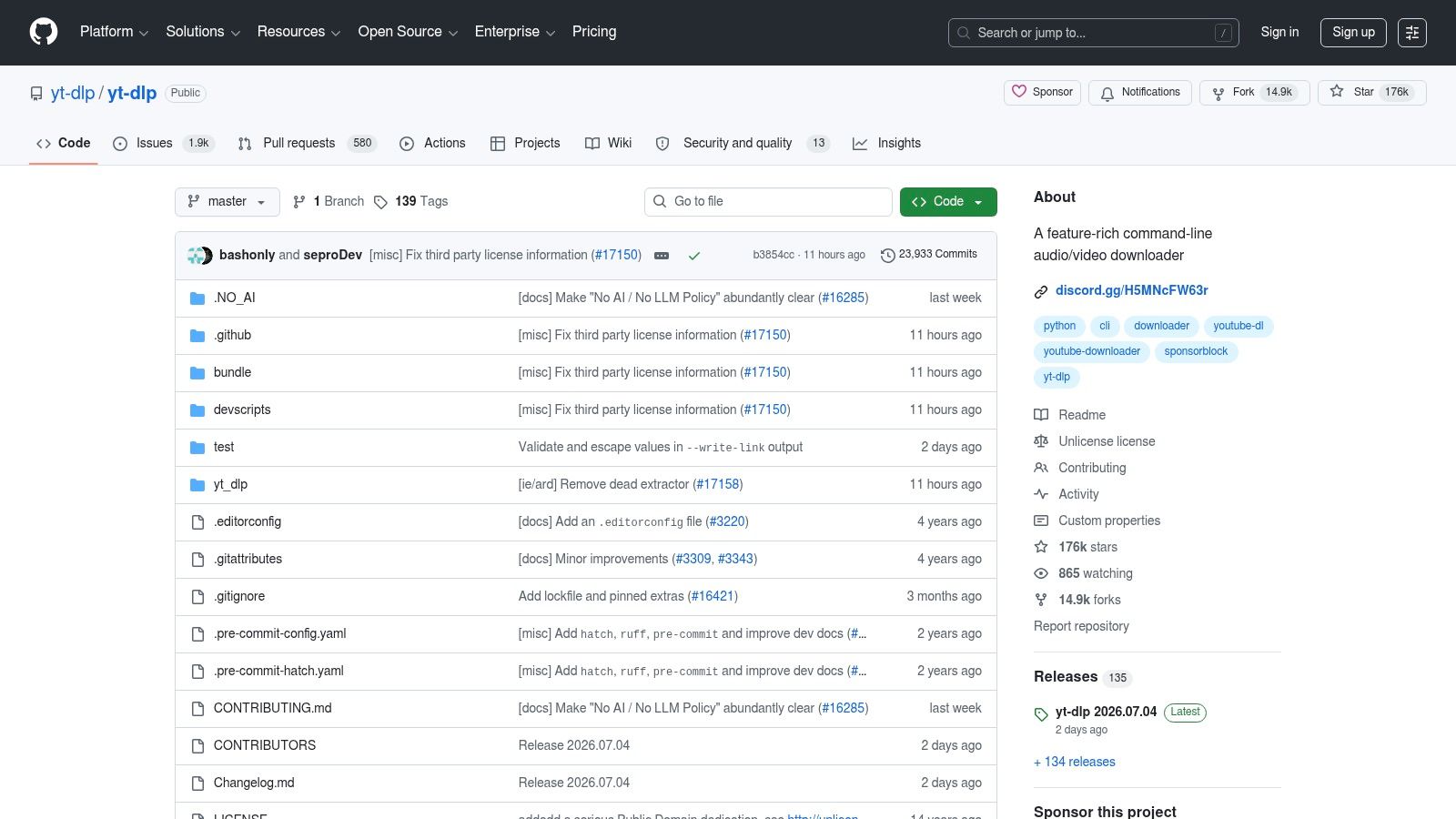Click the Changelog.md file icon
Viewport: 1456px width, 819px height.
pos(197,784)
